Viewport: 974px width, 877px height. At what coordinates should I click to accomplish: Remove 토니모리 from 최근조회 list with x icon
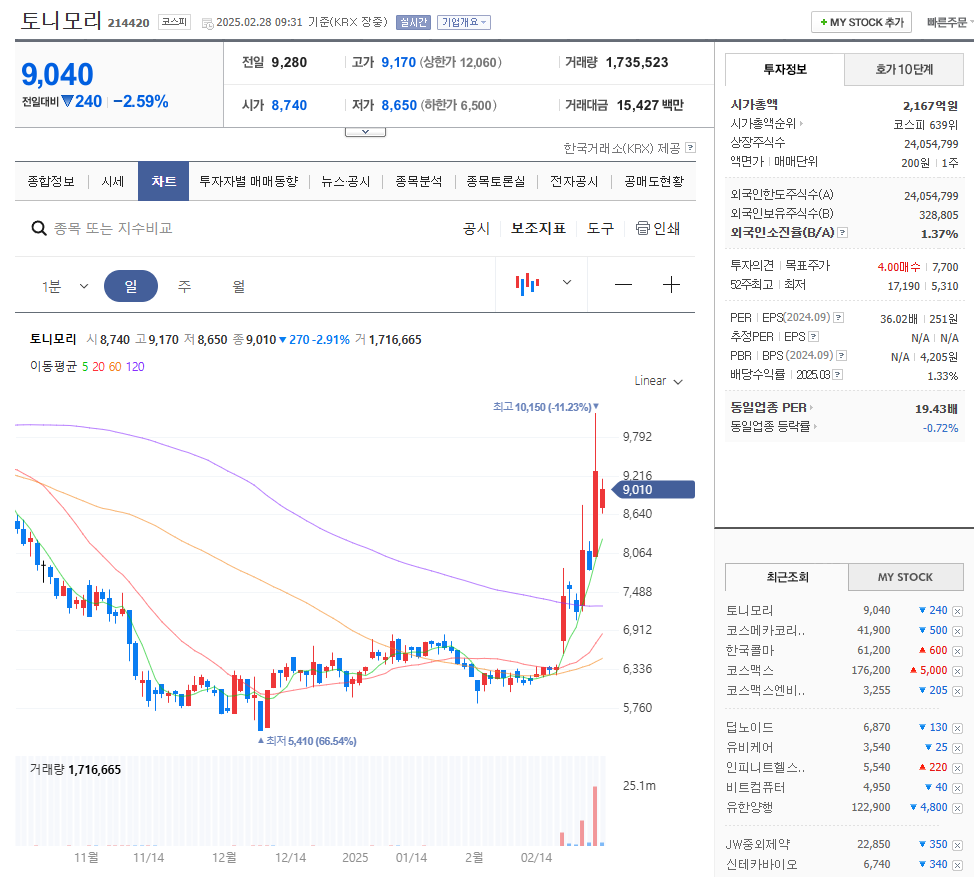pos(957,610)
